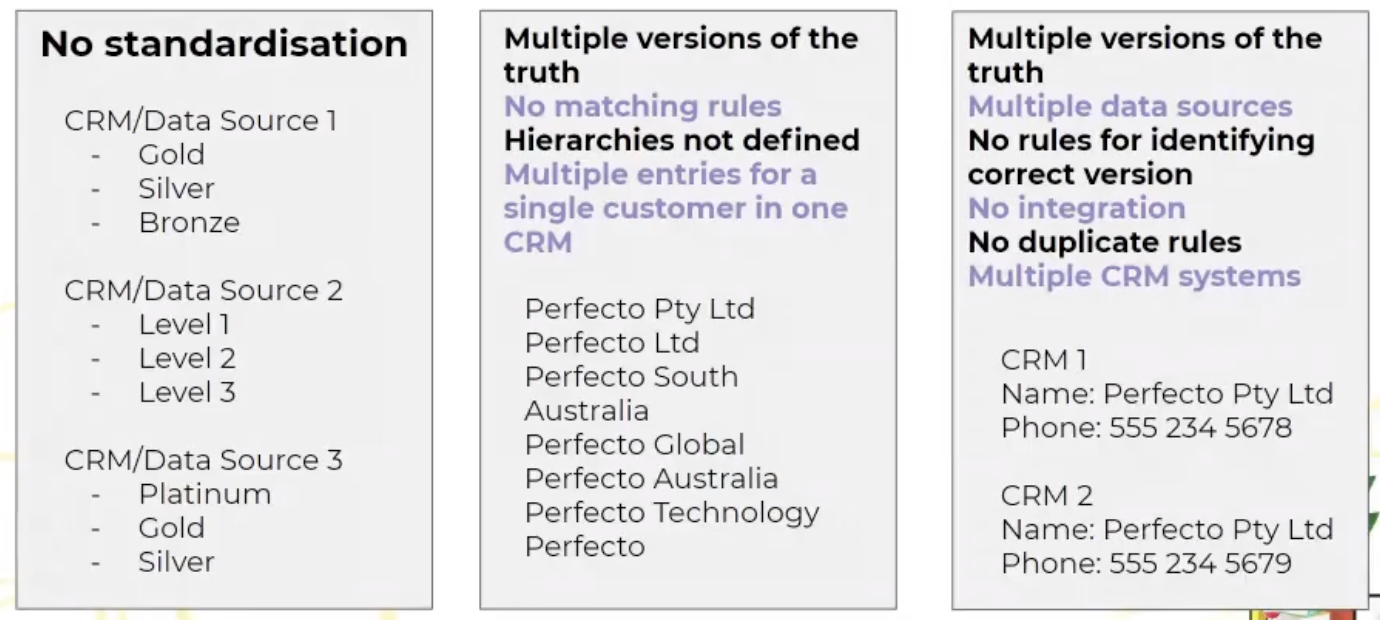Select 'CRM/Data Source 2' label

click(203, 291)
